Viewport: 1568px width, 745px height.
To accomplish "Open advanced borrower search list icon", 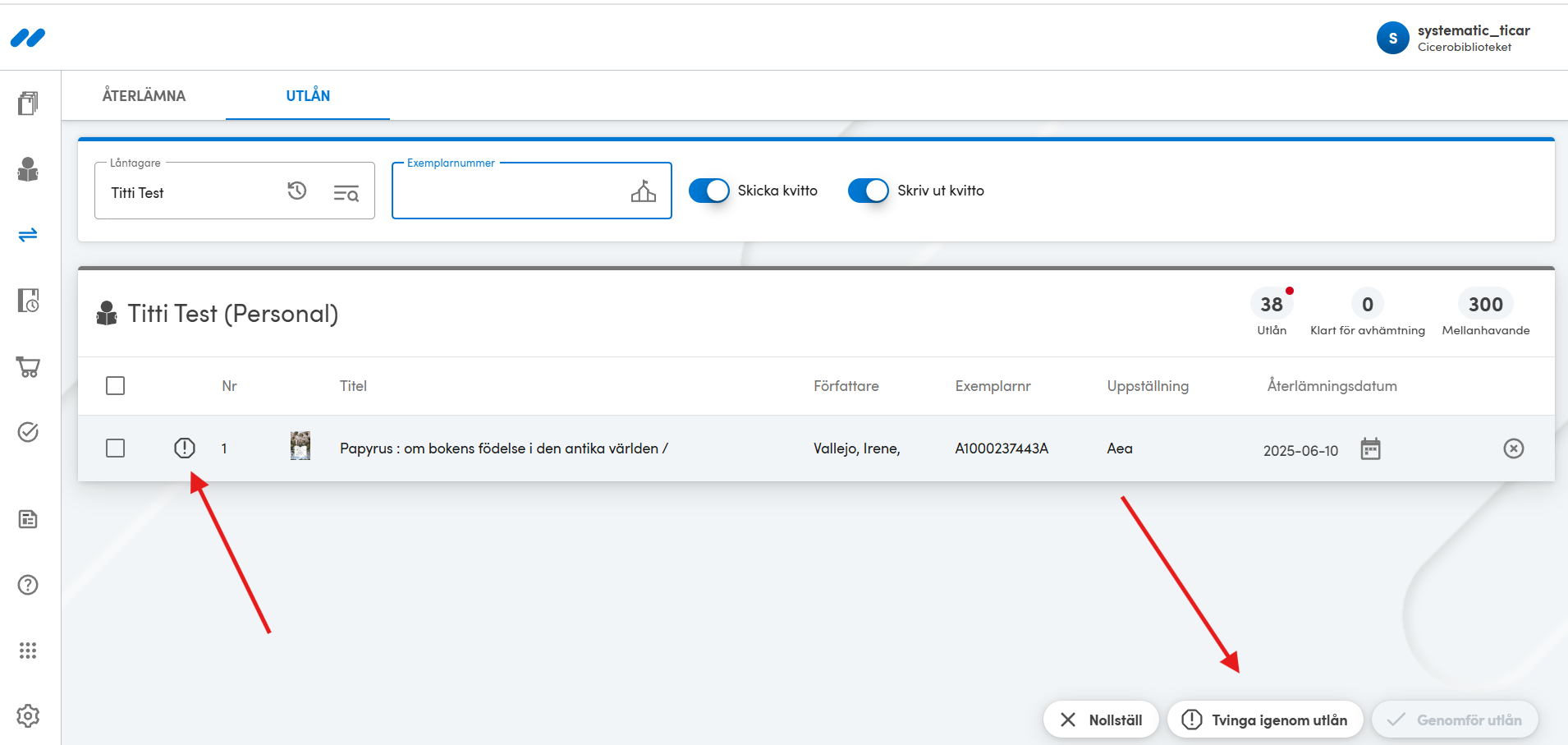I will (x=346, y=193).
